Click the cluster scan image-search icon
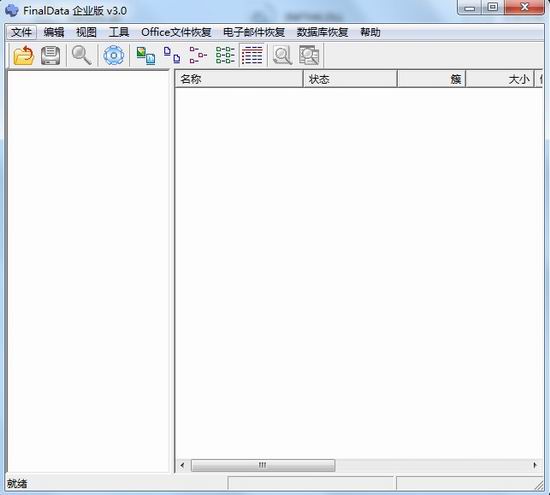This screenshot has width=550, height=495. point(309,55)
